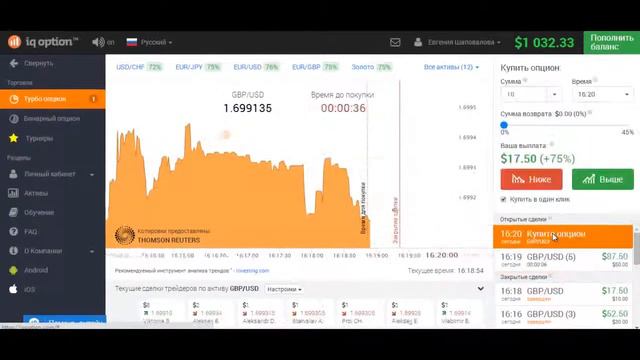Click the Турбо опцион notification badge
Viewport: 640px width, 360px height.
click(93, 99)
